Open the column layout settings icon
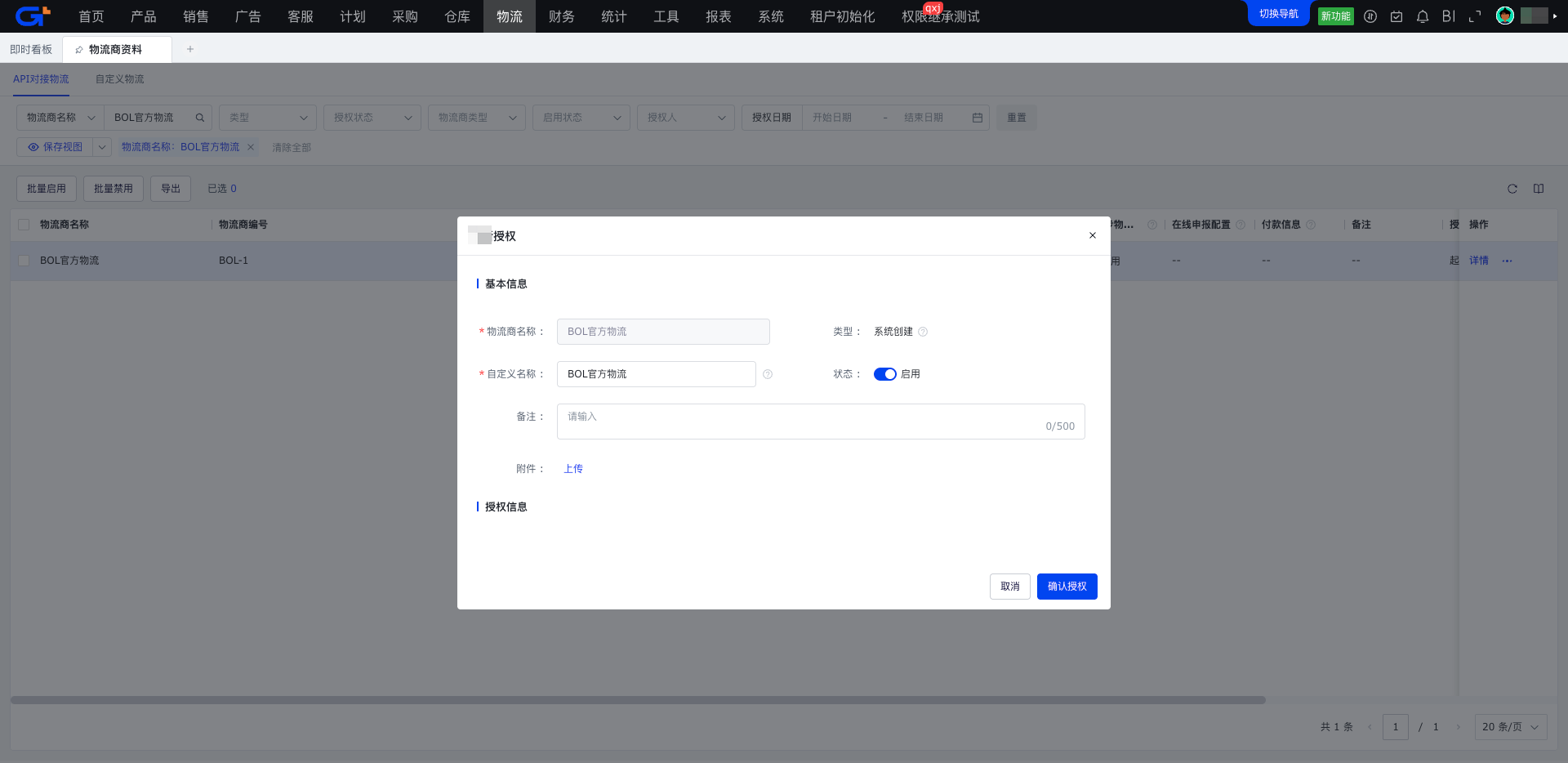Viewport: 1568px width, 763px height. [x=1539, y=189]
